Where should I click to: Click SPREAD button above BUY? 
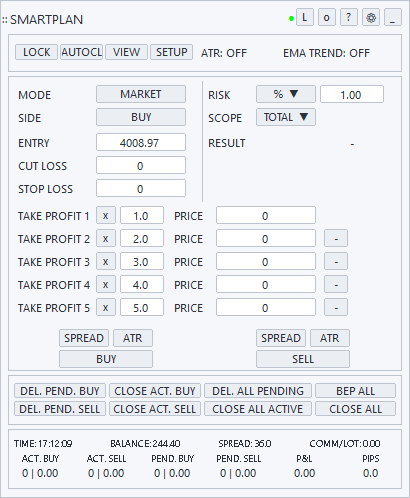tap(84, 338)
